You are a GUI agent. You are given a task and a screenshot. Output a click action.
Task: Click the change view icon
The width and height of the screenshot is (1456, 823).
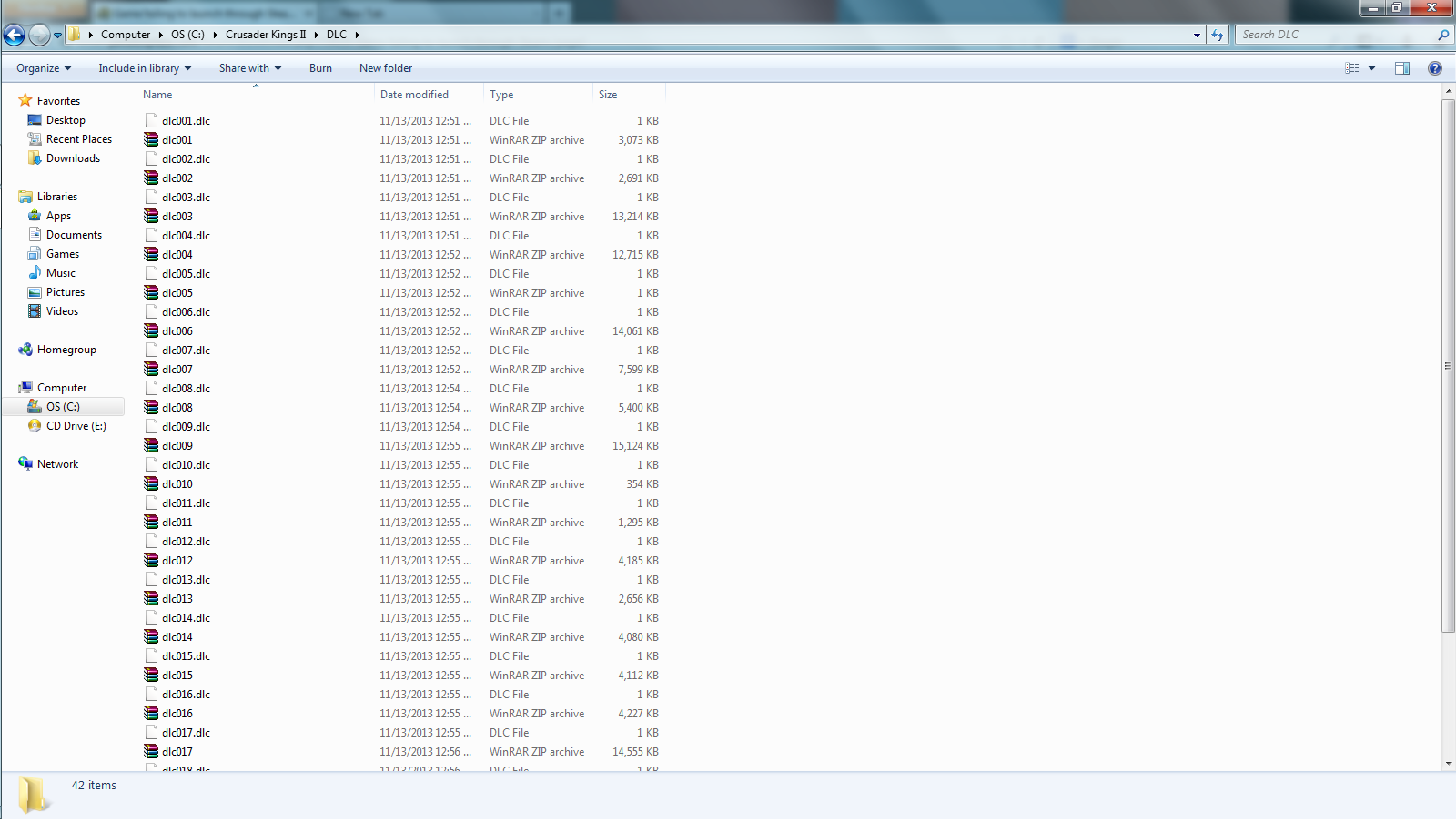[x=1352, y=68]
